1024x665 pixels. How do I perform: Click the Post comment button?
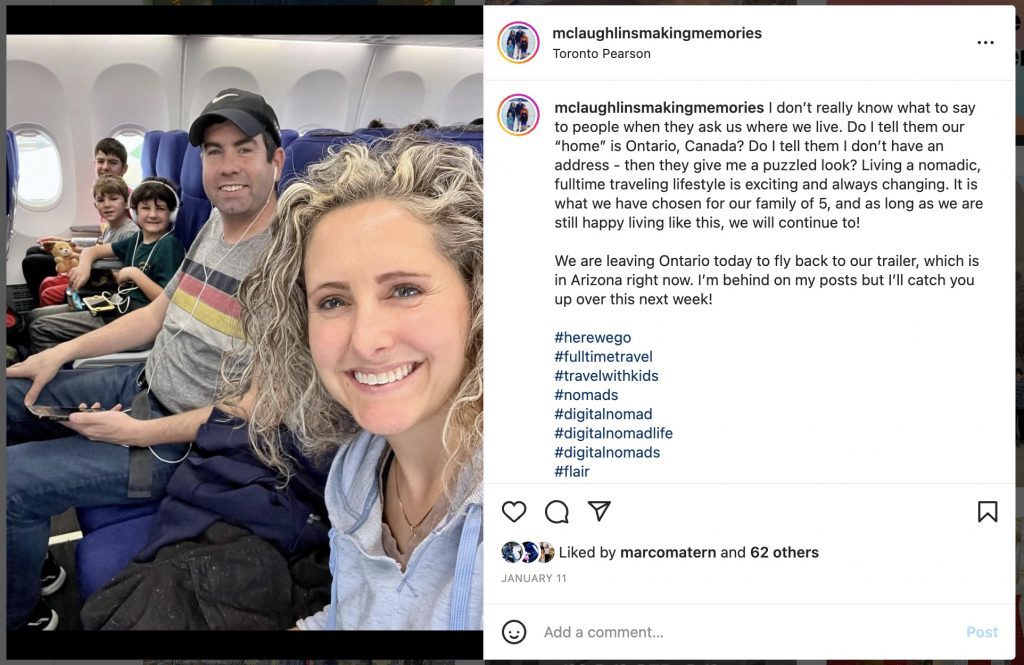tap(982, 632)
